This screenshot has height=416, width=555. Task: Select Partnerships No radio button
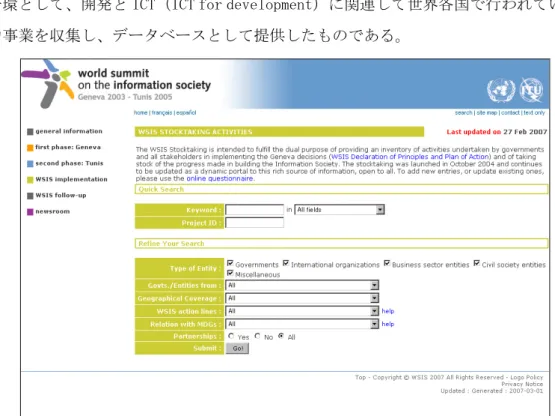pos(257,336)
